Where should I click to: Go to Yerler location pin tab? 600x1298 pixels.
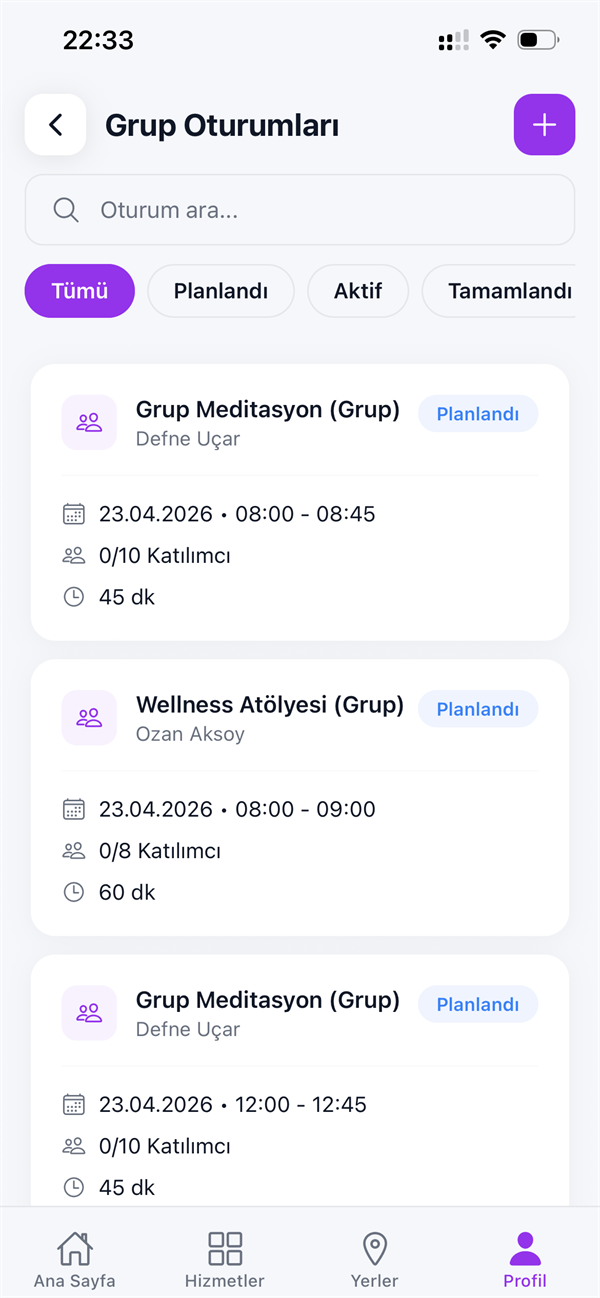tap(375, 1249)
